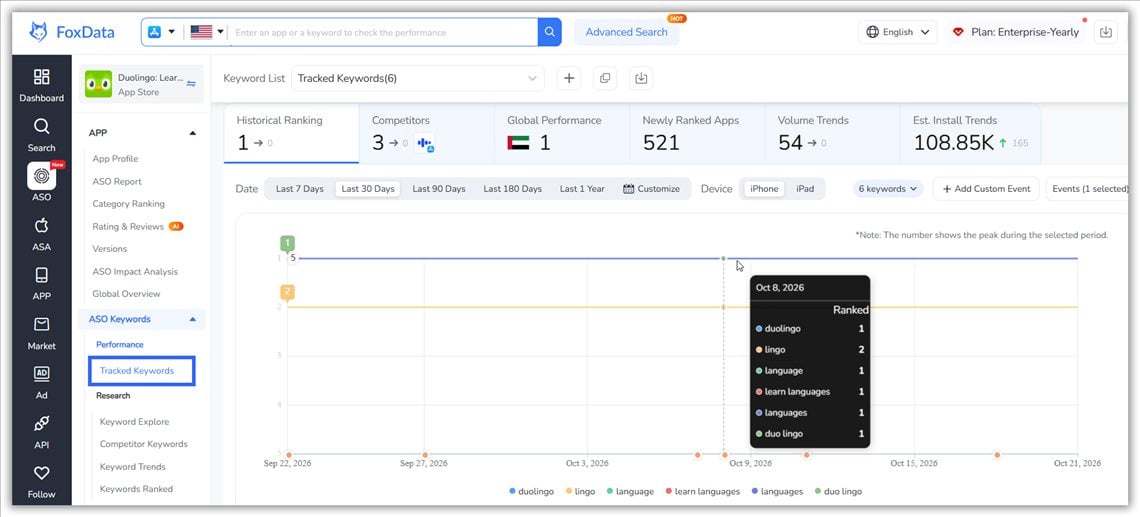Switch device to iPhone

pos(763,188)
